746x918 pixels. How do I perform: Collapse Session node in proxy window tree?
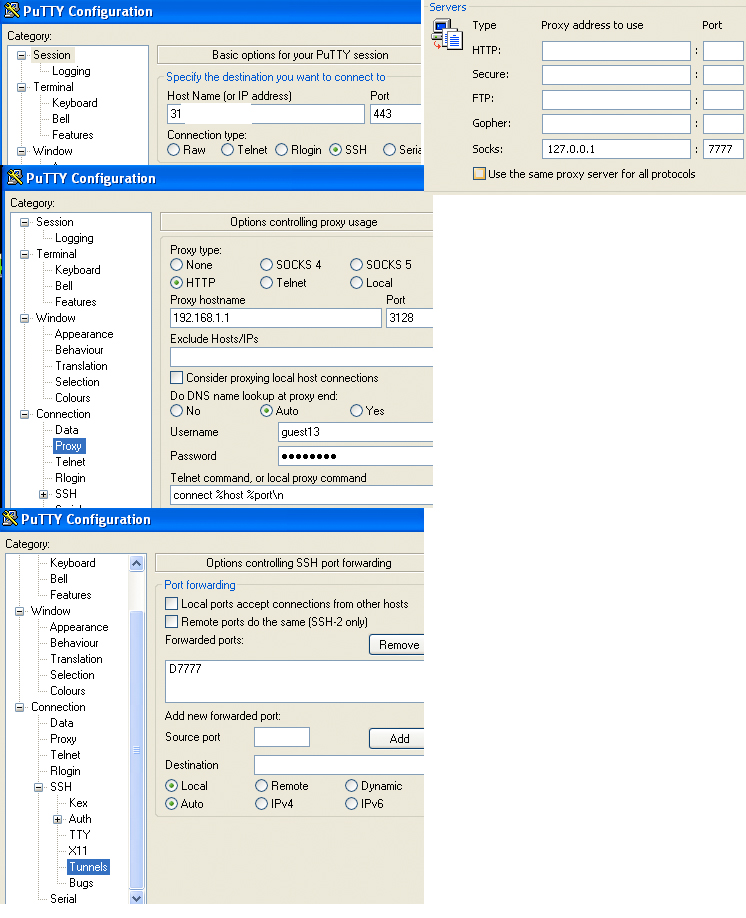coord(25,222)
